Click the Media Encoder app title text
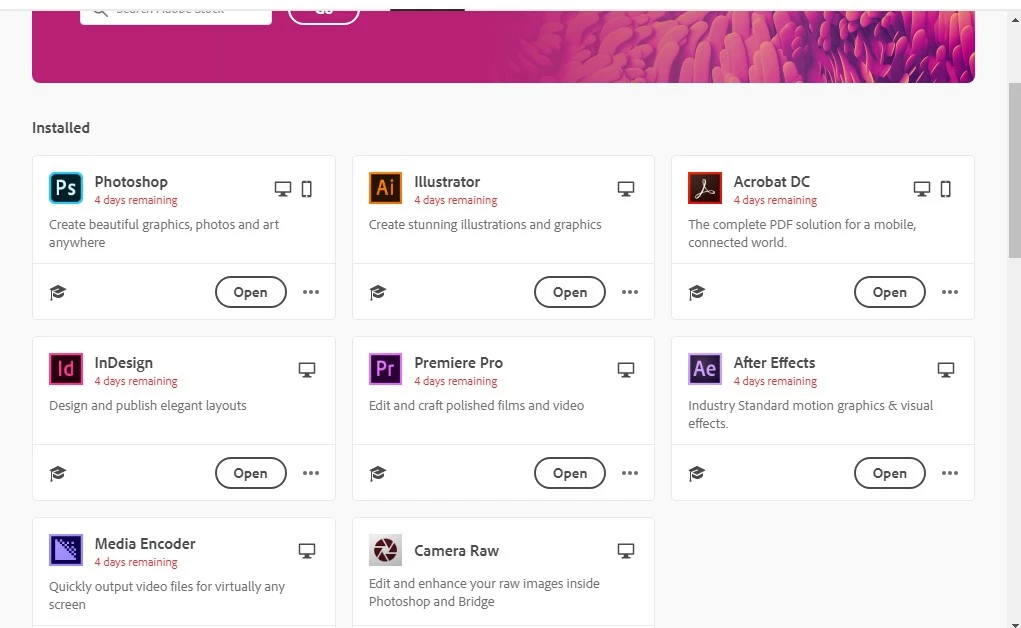The image size is (1021, 628). (x=145, y=544)
